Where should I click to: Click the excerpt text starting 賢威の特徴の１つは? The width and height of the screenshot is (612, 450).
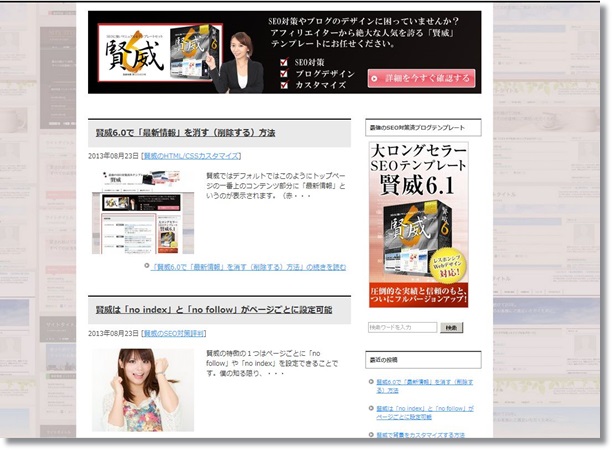point(272,363)
